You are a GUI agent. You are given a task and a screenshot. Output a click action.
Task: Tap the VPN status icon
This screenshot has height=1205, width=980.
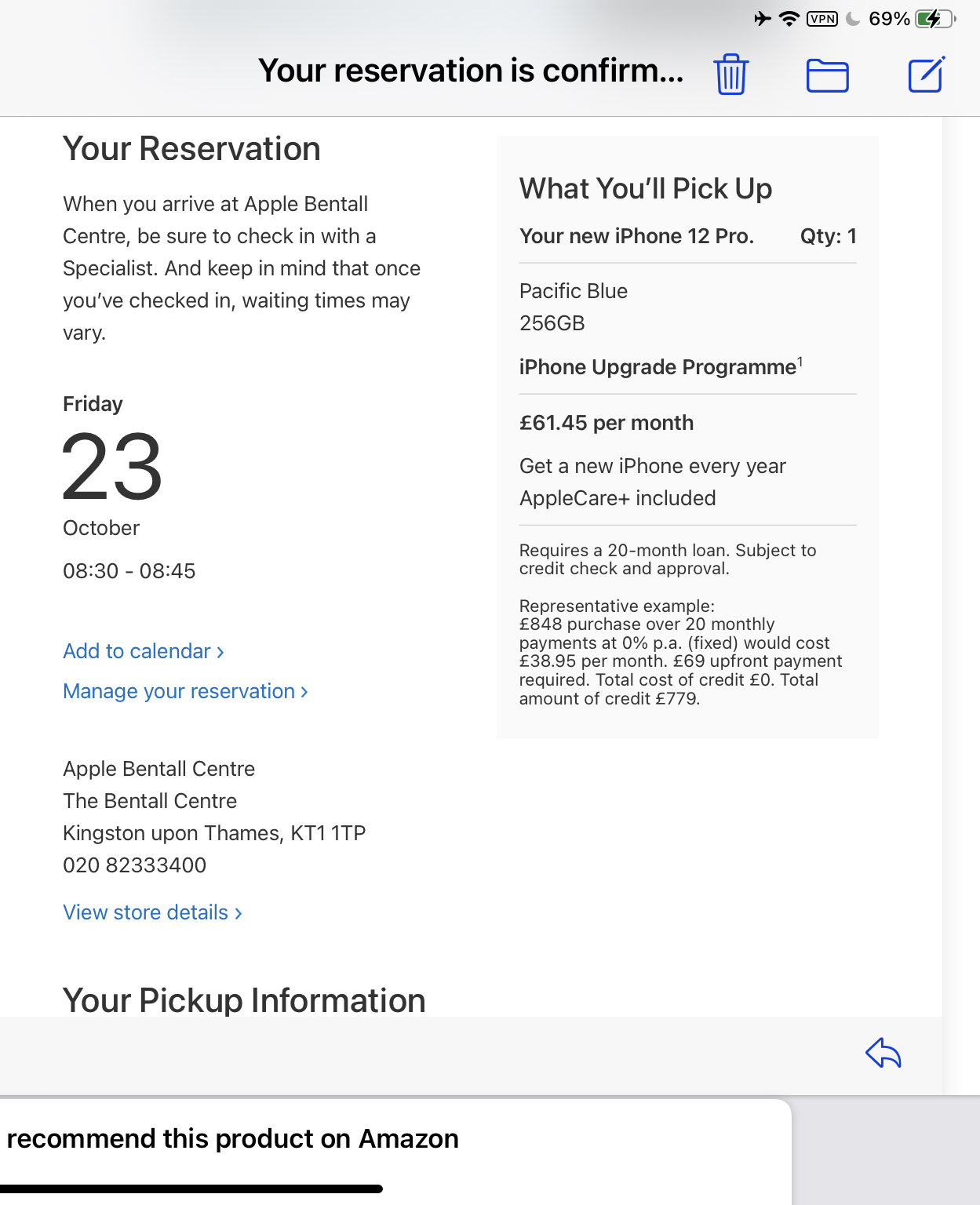click(x=822, y=19)
